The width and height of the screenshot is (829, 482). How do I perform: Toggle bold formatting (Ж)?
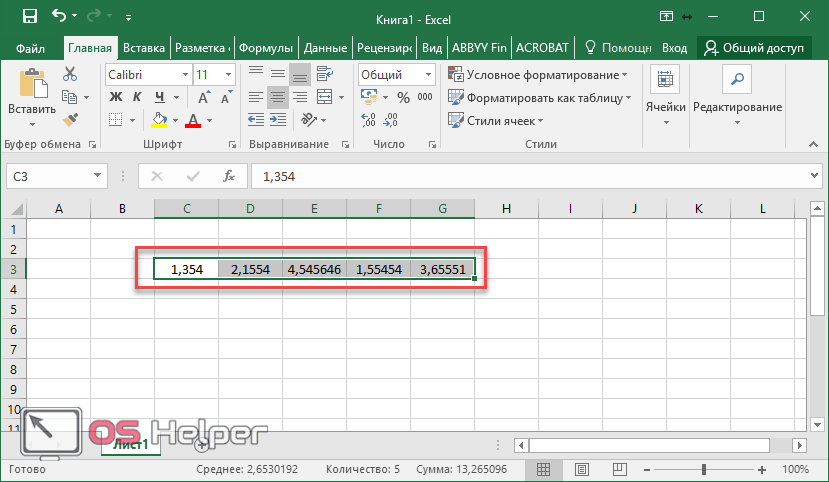(x=114, y=97)
